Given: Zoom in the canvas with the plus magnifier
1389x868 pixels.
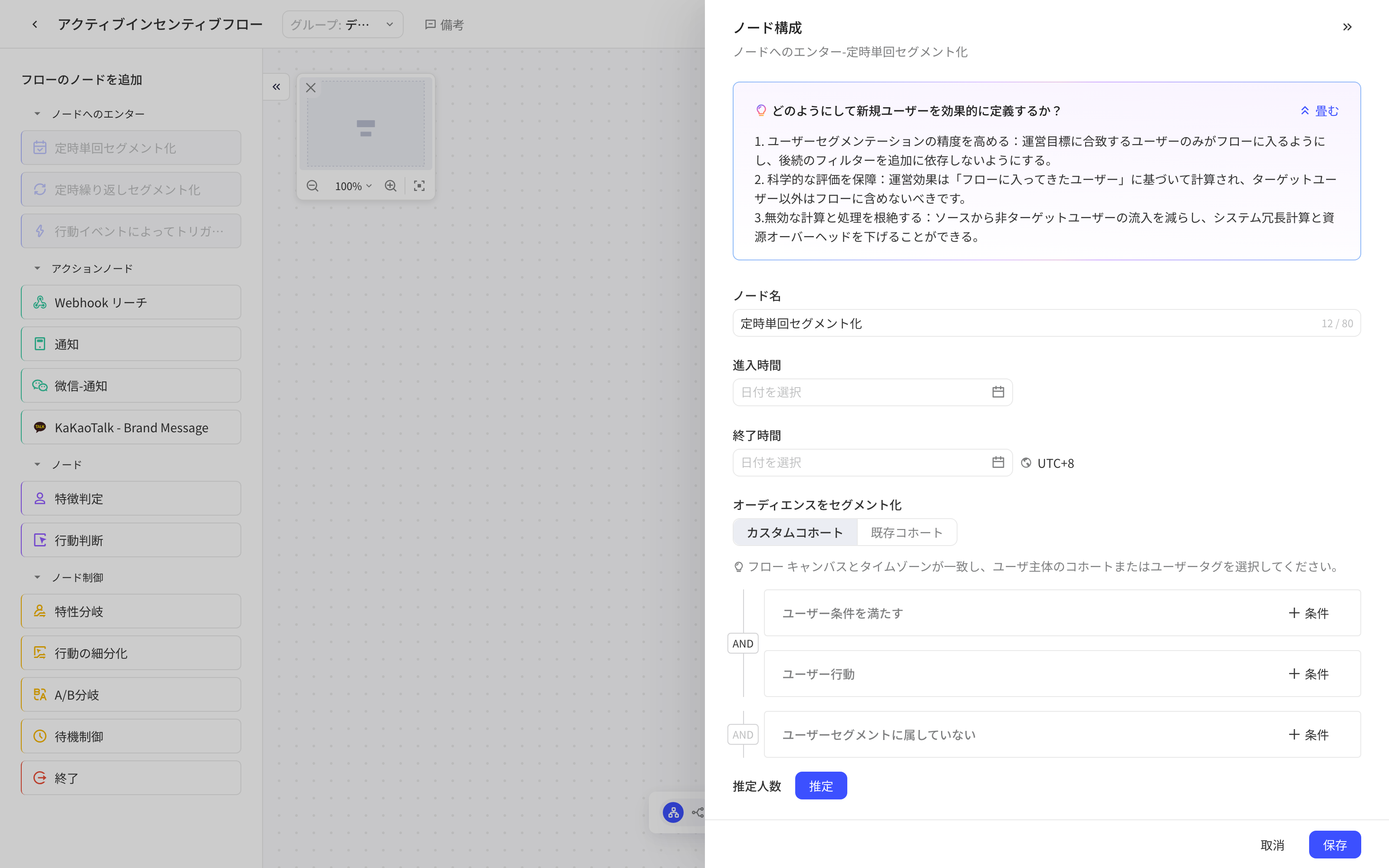Looking at the screenshot, I should point(391,186).
